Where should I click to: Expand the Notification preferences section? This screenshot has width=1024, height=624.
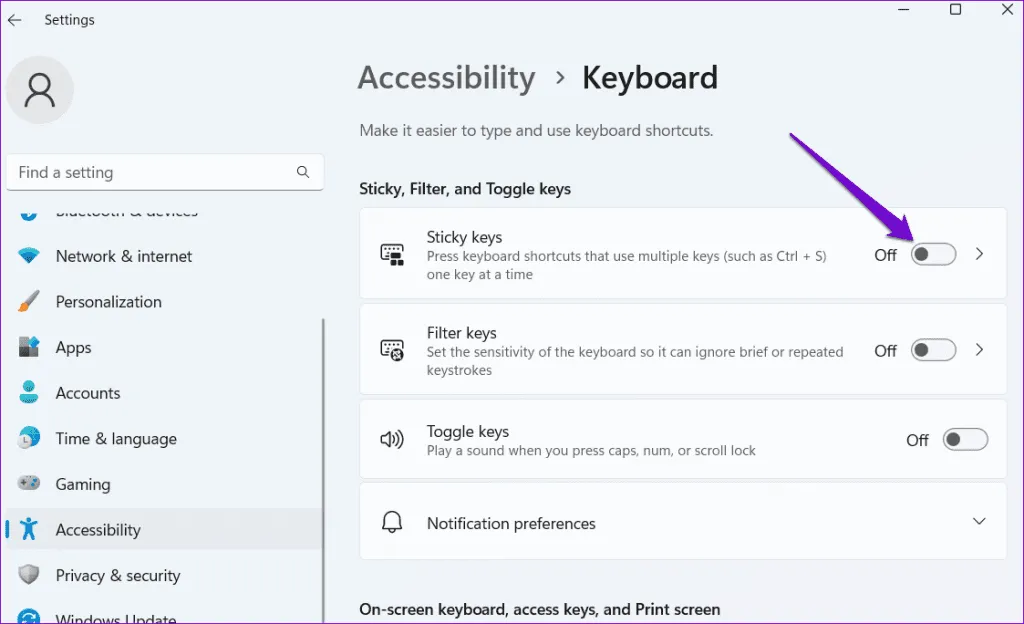tap(979, 522)
